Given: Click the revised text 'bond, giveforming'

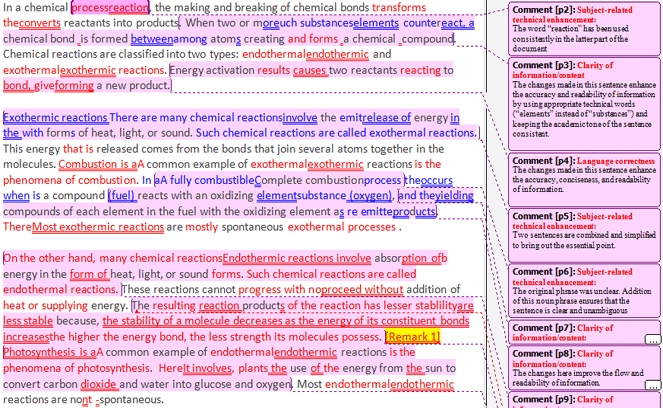Looking at the screenshot, I should tap(48, 85).
